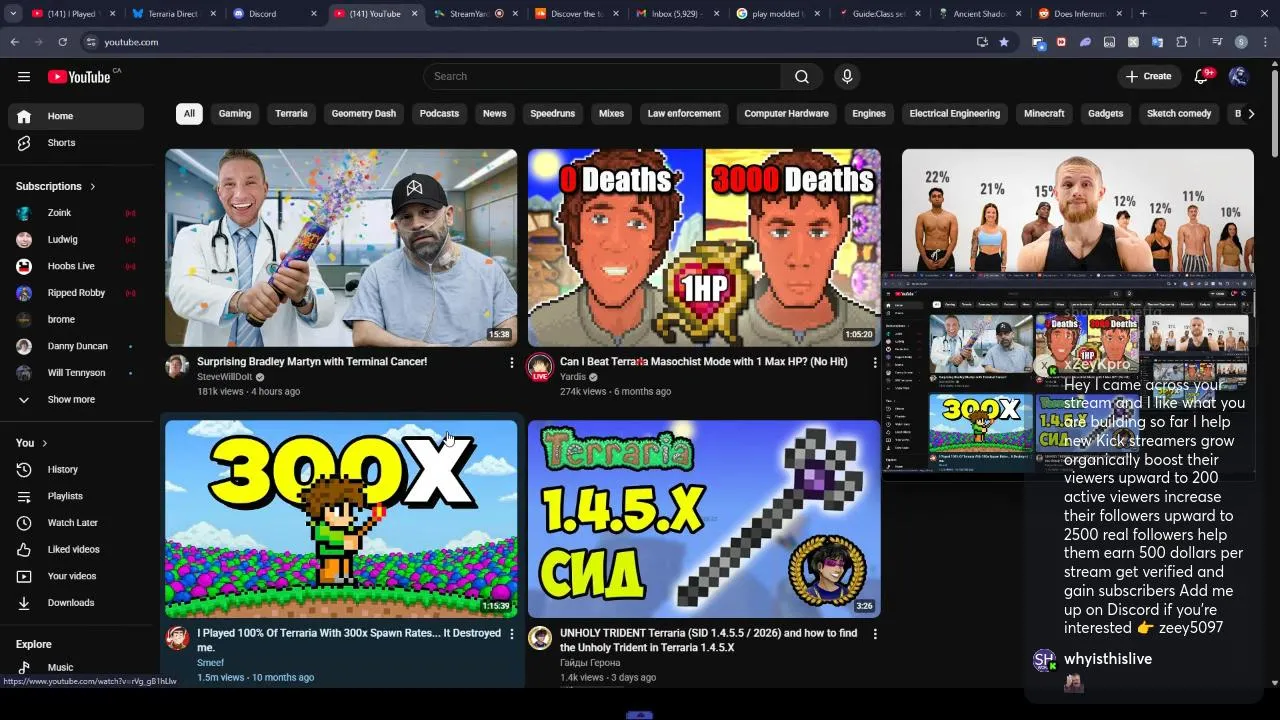Open Hoobs Live subscription channel
Image resolution: width=1280 pixels, height=720 pixels.
(x=76, y=266)
